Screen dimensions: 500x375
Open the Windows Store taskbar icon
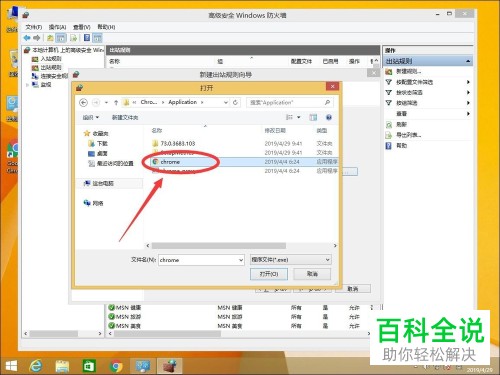[x=89, y=366]
